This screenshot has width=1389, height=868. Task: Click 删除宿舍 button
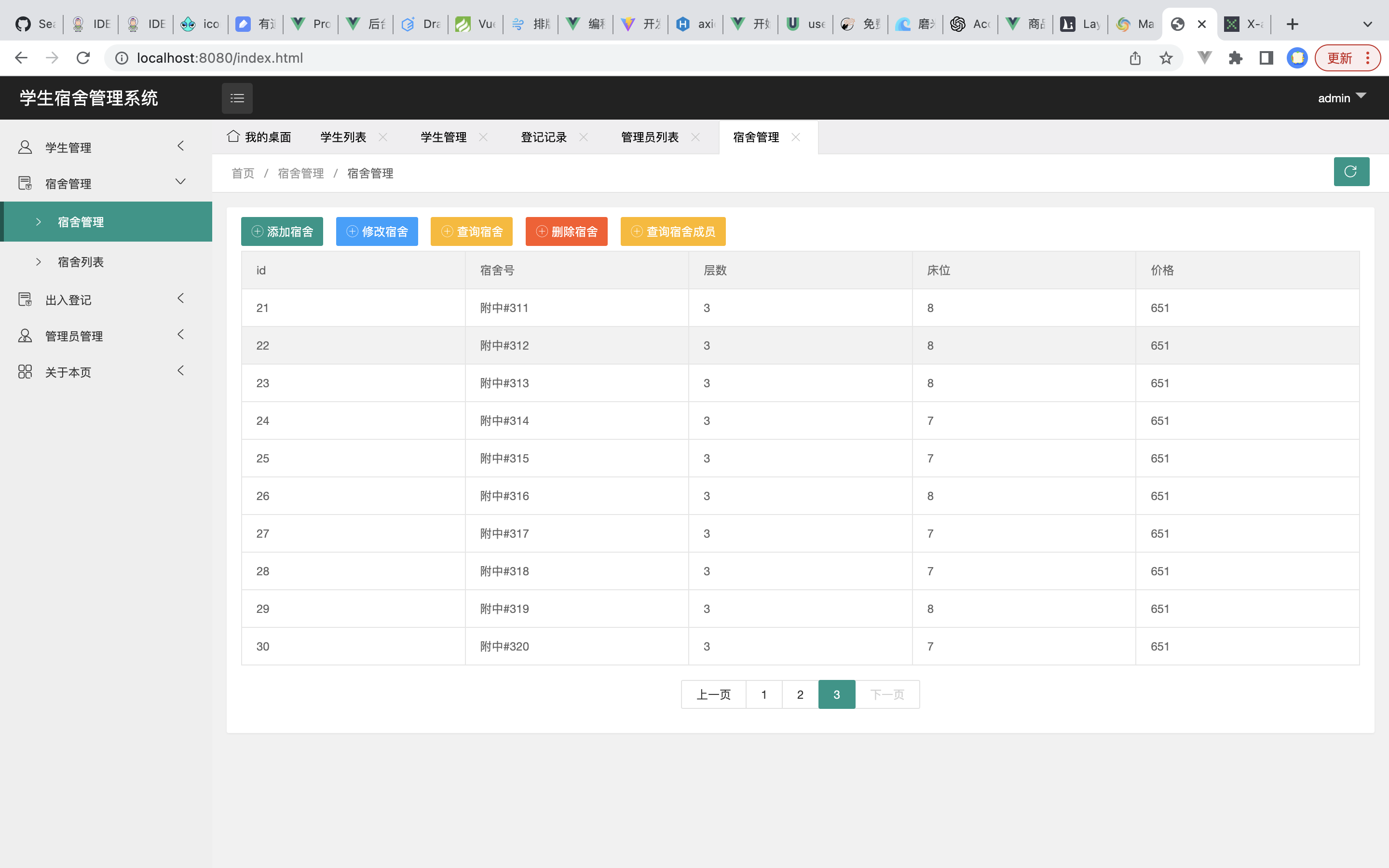(566, 231)
